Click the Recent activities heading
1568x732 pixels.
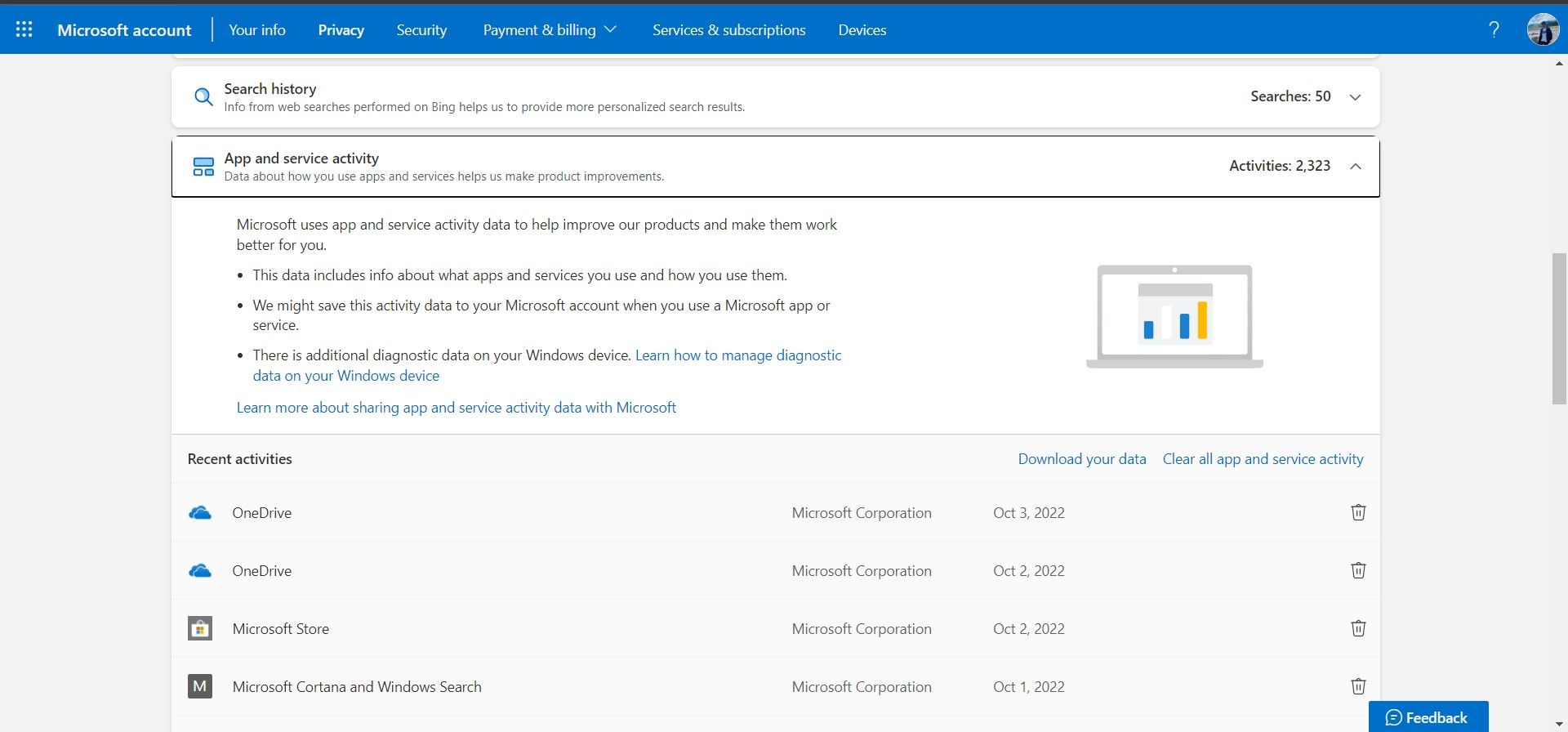(239, 459)
